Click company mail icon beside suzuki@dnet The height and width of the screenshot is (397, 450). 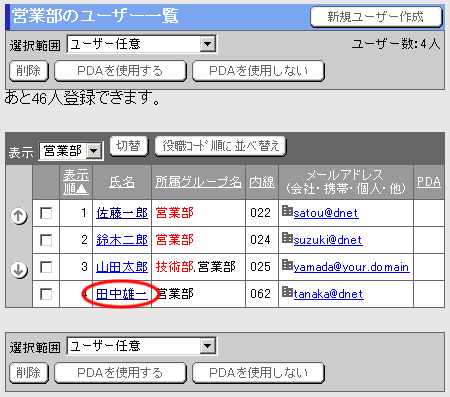[287, 238]
